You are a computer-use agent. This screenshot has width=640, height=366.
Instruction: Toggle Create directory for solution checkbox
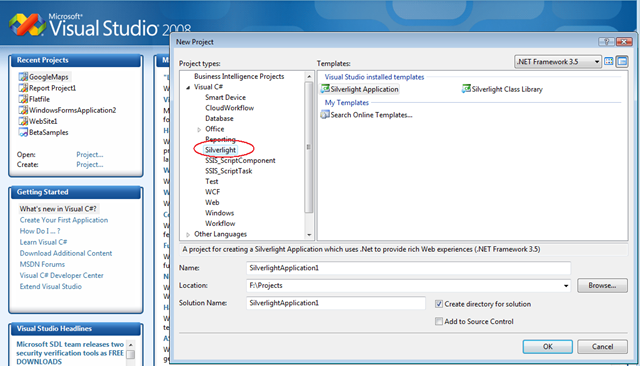(x=439, y=304)
